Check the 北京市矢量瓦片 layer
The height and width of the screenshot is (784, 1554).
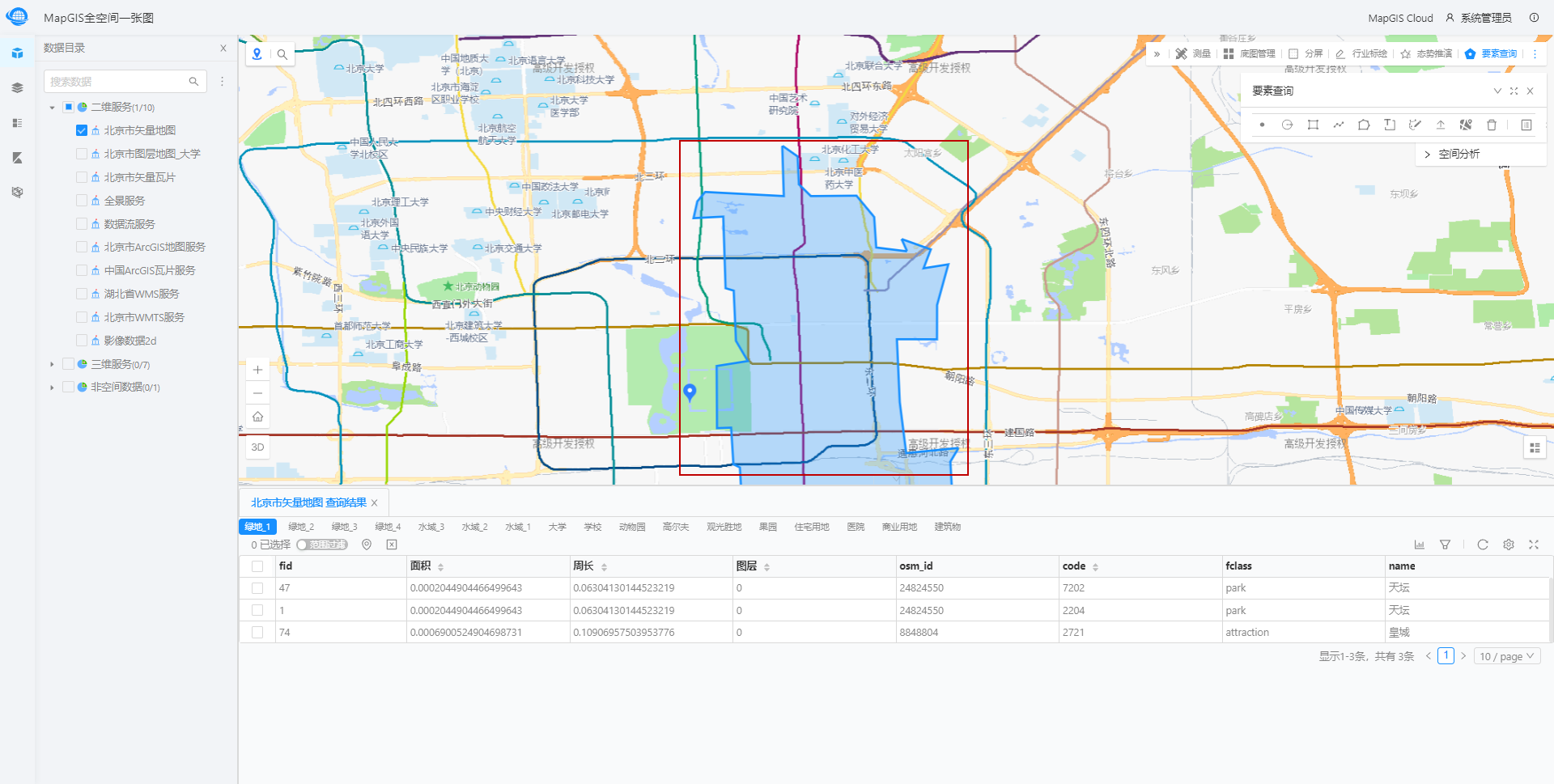(82, 177)
